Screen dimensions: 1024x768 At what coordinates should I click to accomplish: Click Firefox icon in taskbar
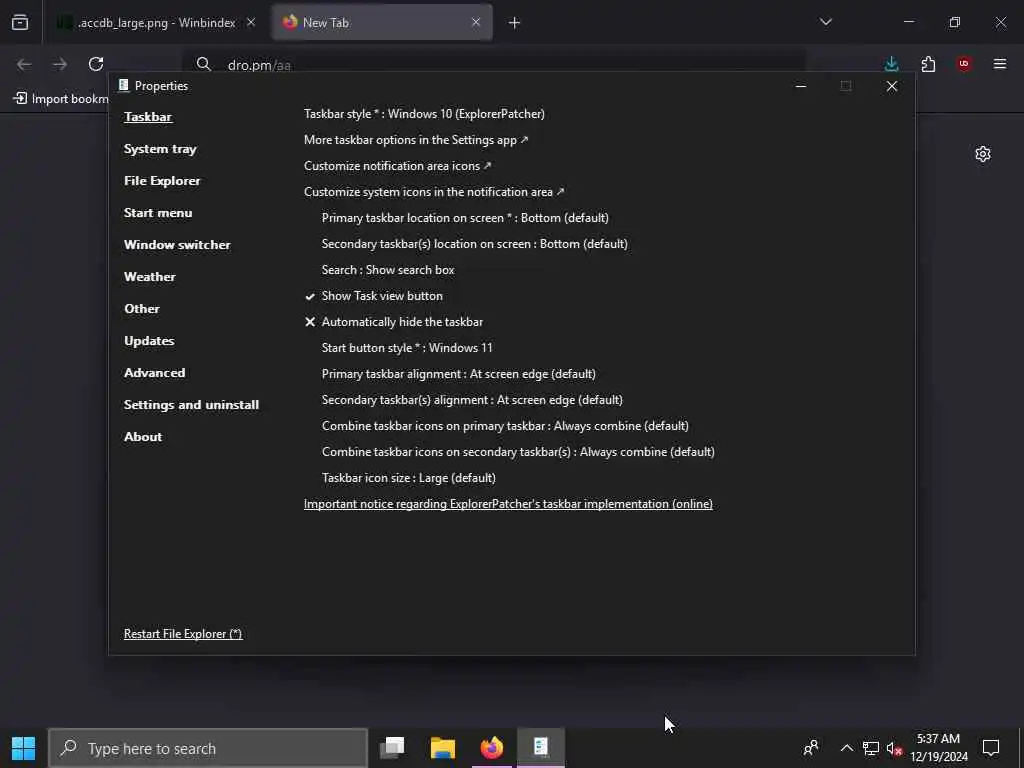coord(492,748)
